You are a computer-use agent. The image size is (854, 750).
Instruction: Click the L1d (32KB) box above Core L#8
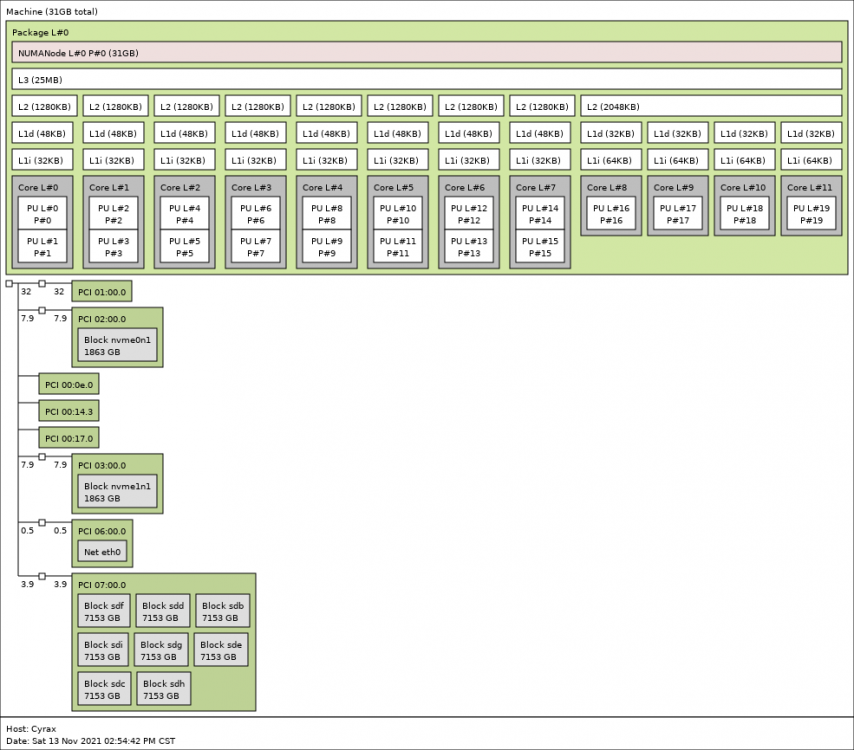[x=611, y=133]
